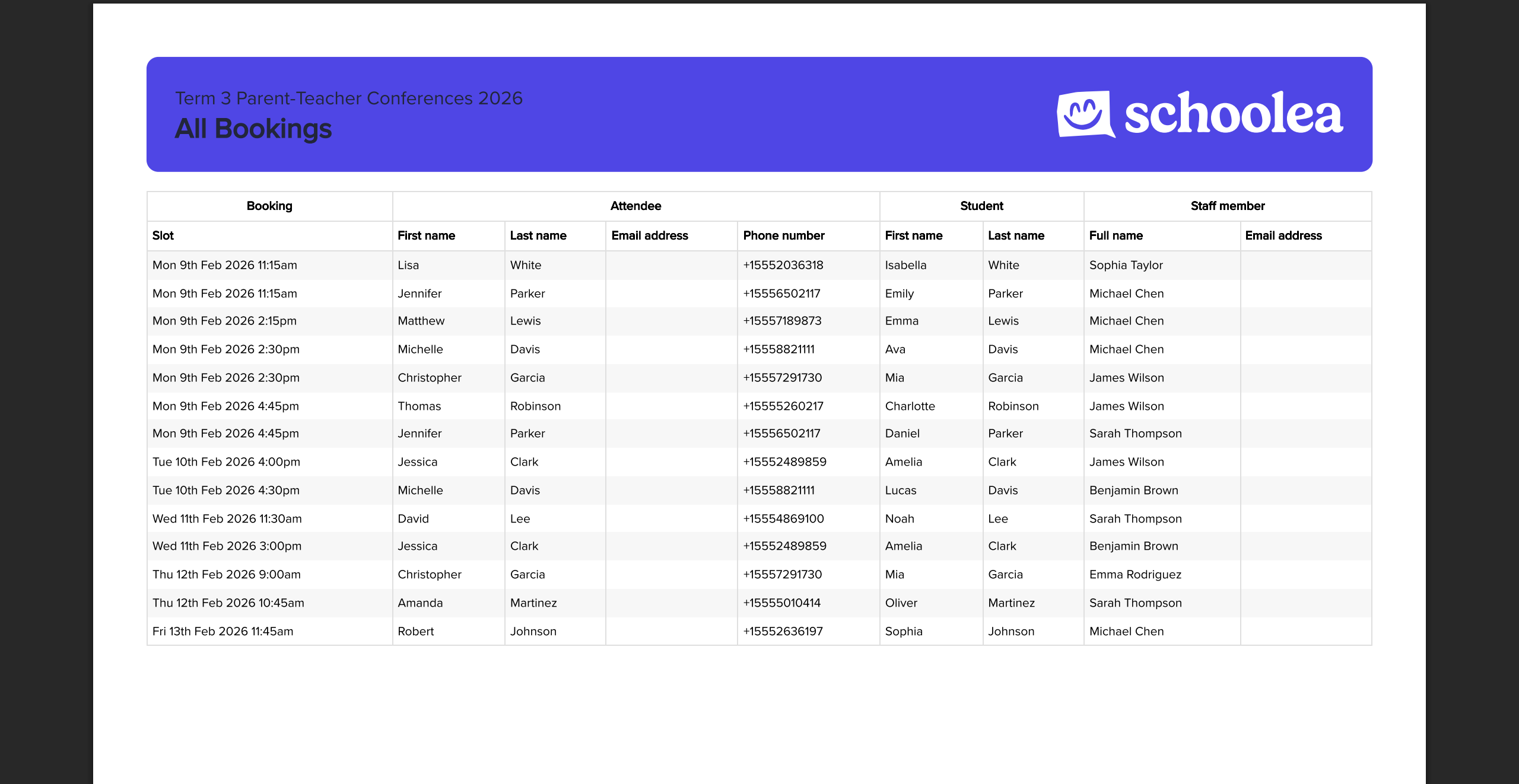The height and width of the screenshot is (784, 1519).
Task: Select phone number +15557291730 for Christopher Garcia
Action: pos(782,377)
